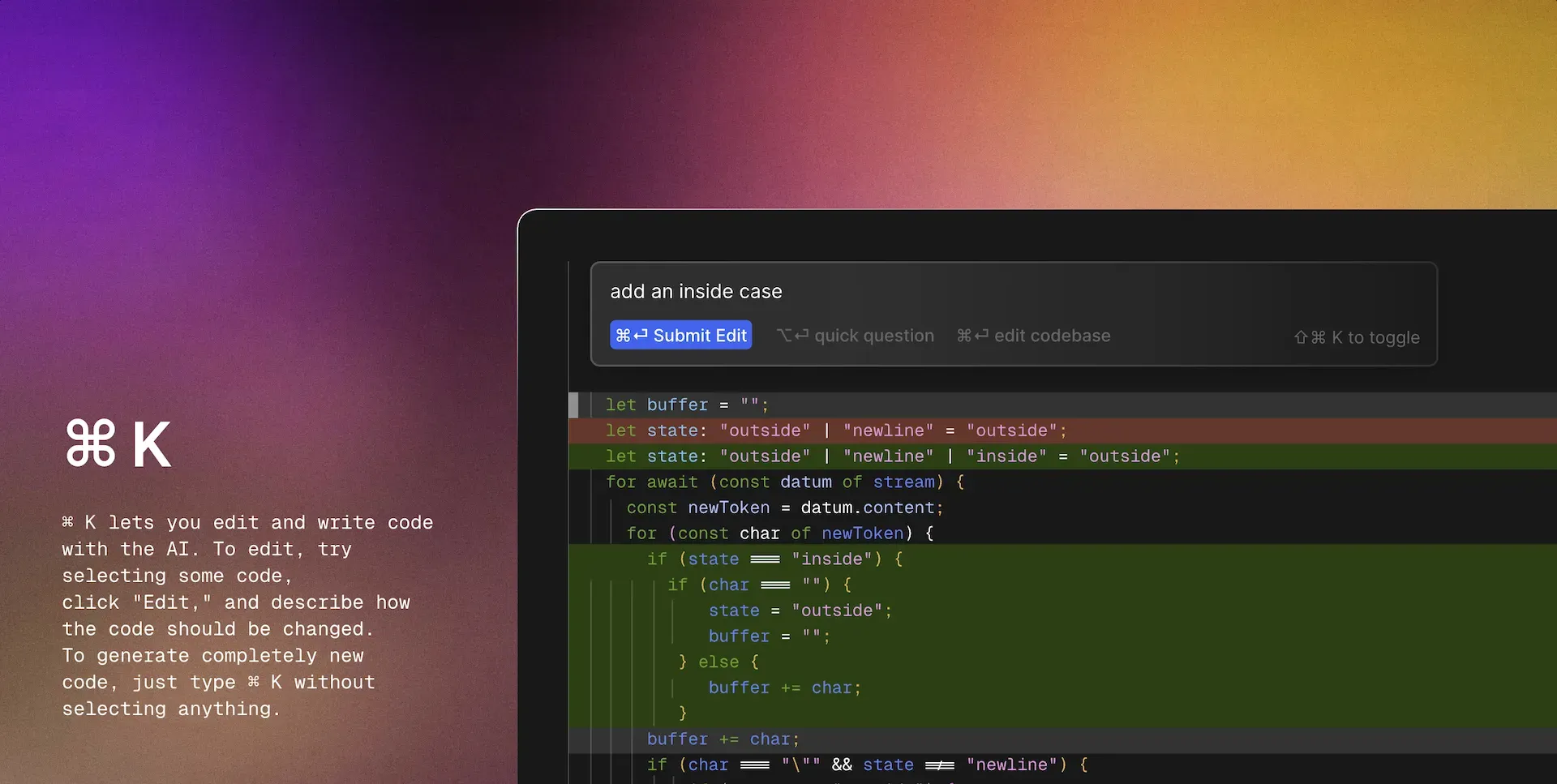
Task: Click the grey highlighted 'buffer += char;' line
Action: coord(723,739)
